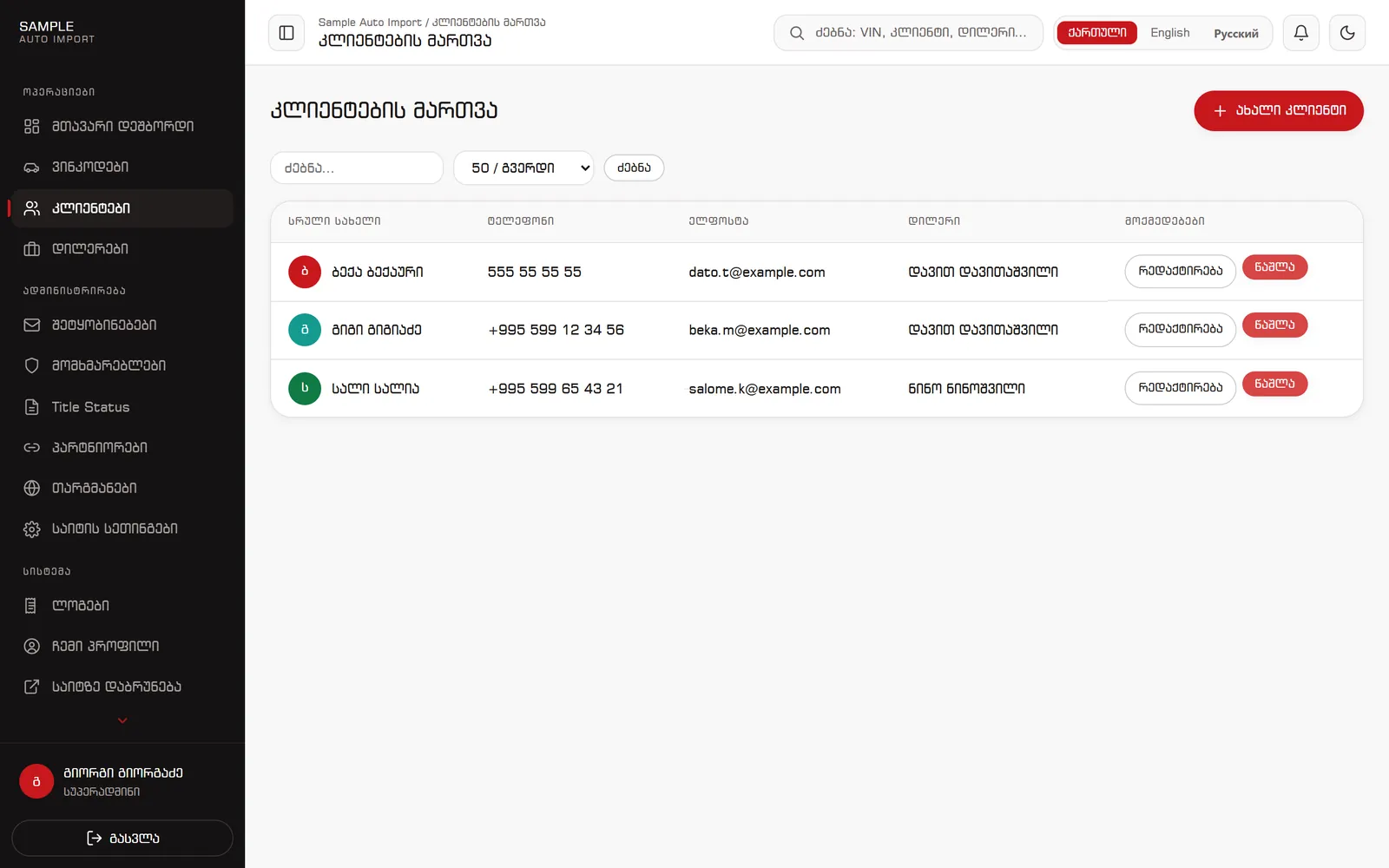Open logs list icon in sidebar

pos(32,606)
